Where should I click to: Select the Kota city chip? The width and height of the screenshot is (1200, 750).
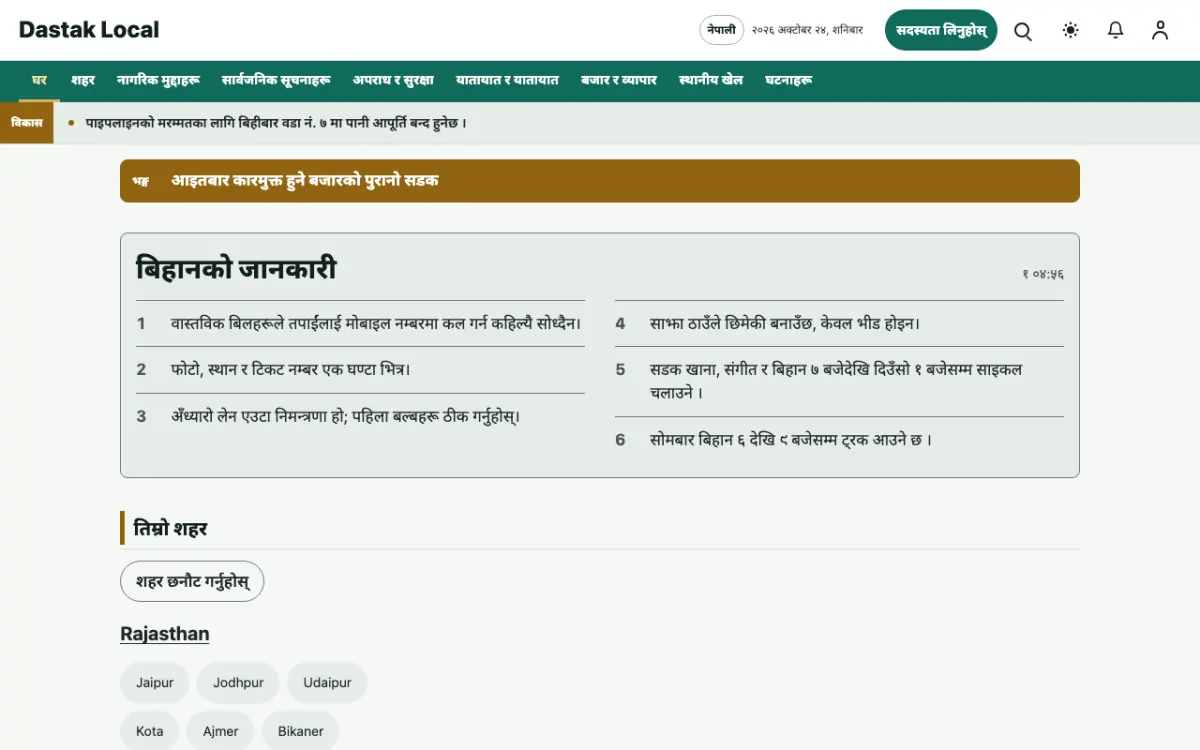click(150, 731)
